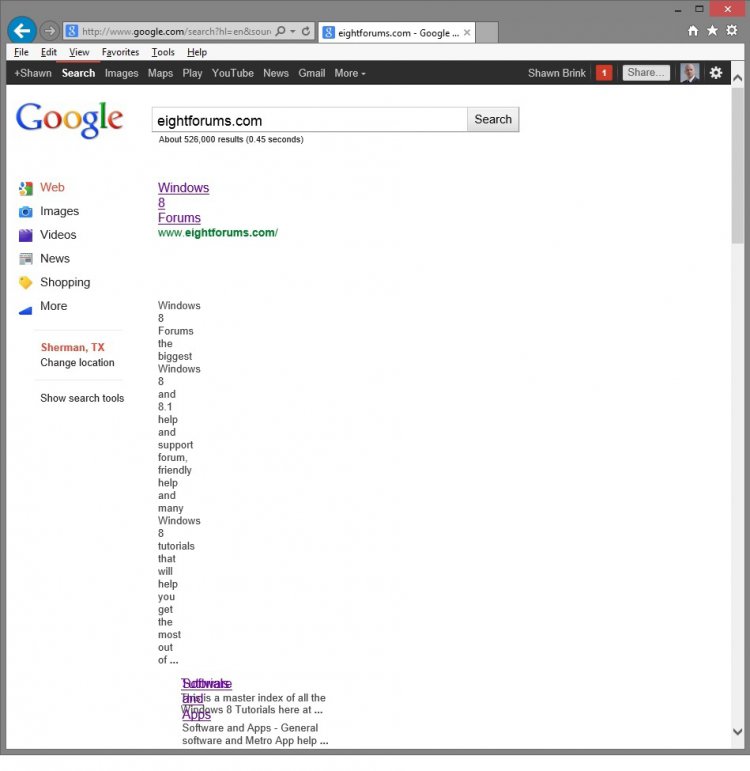The width and height of the screenshot is (750, 771).
Task: Open browser Tools gear icon
Action: click(732, 30)
